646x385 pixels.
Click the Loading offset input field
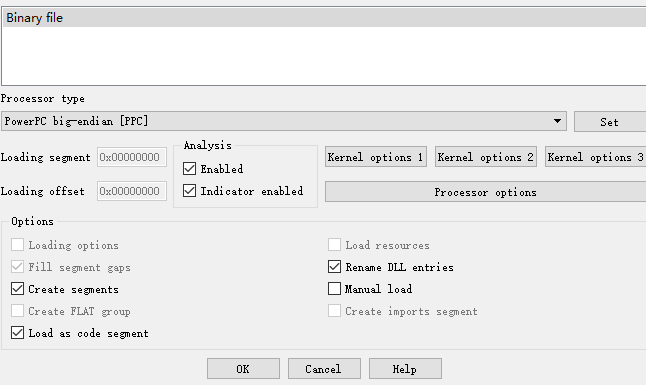tap(132, 191)
